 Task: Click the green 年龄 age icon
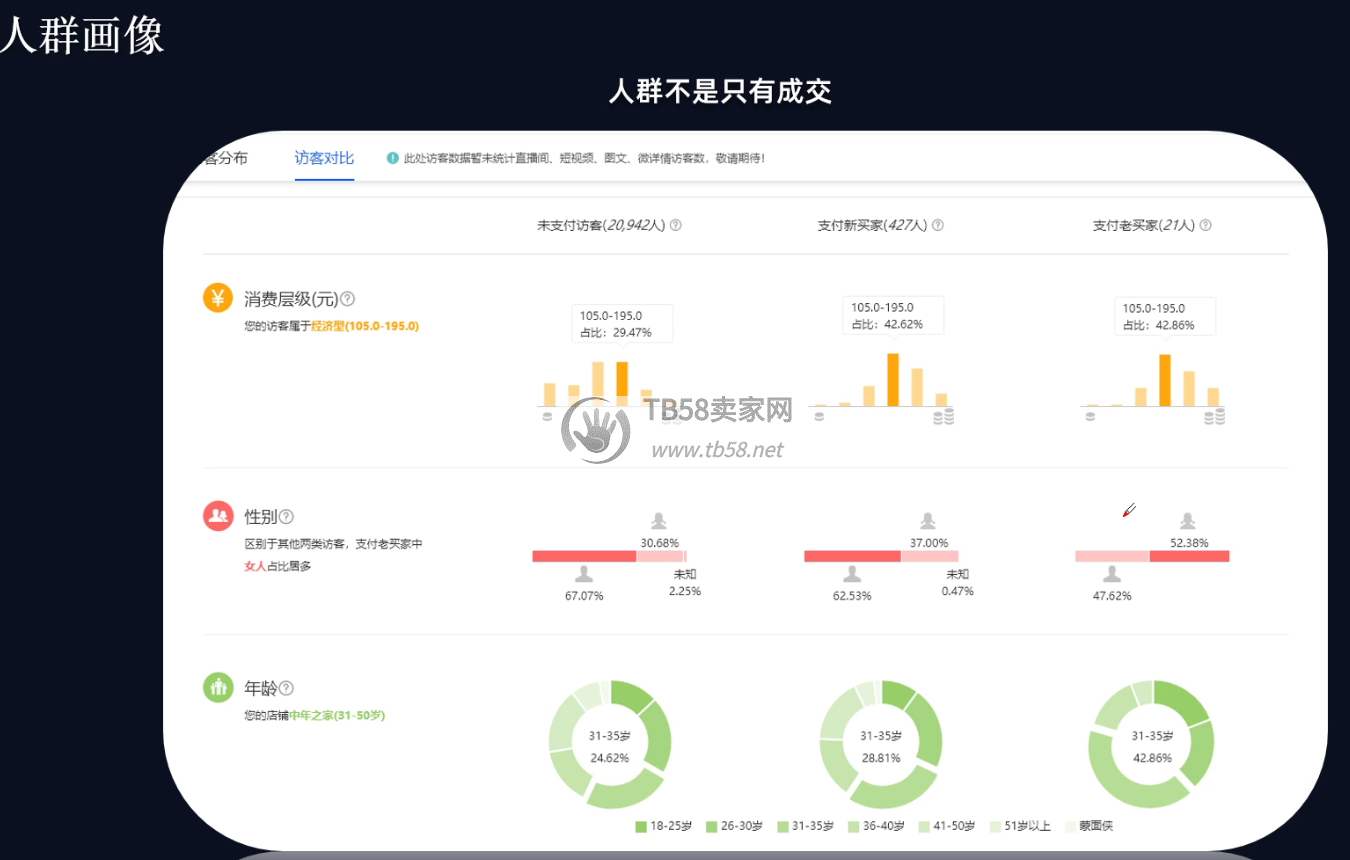click(218, 687)
